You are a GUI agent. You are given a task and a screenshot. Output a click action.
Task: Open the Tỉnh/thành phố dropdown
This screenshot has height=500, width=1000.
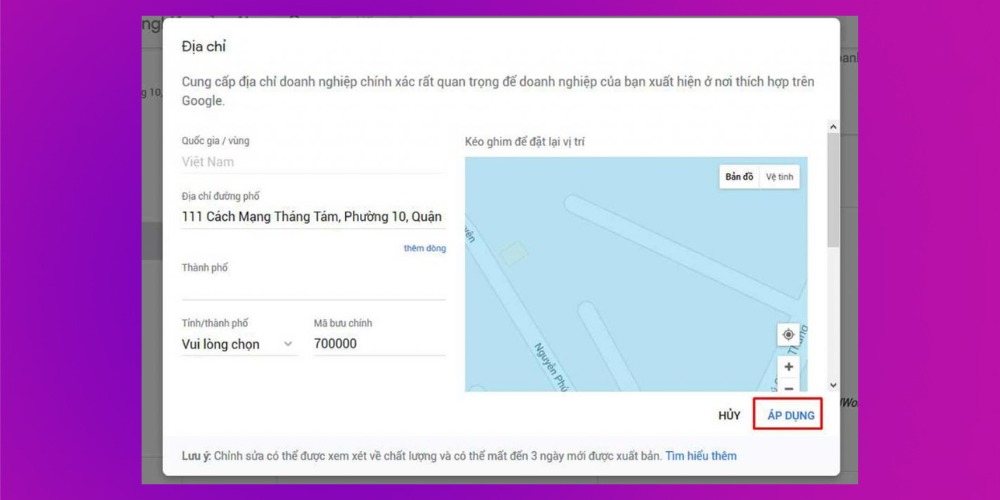[x=237, y=344]
